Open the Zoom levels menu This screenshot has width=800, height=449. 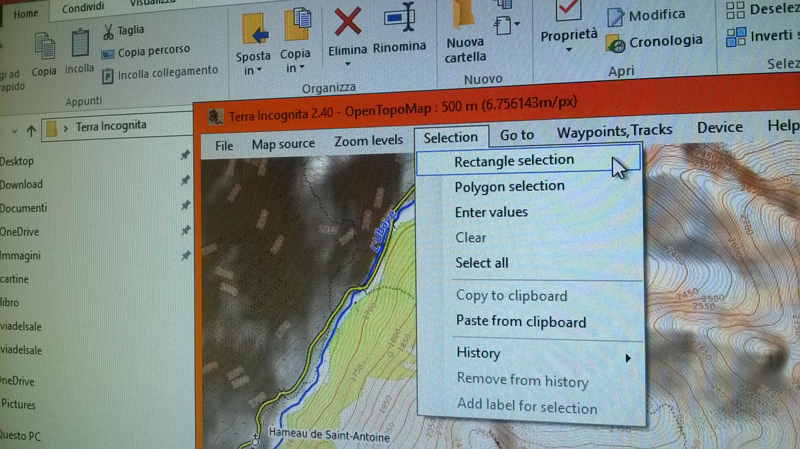[x=368, y=140]
